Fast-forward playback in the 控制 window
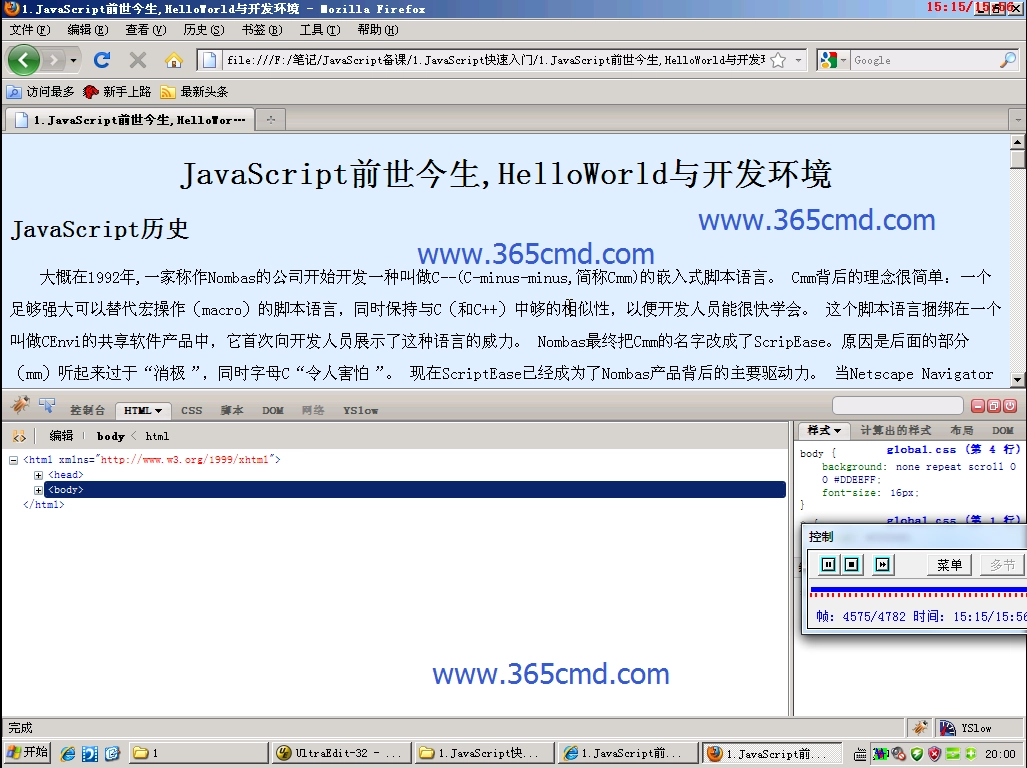This screenshot has height=768, width=1027. tap(881, 565)
